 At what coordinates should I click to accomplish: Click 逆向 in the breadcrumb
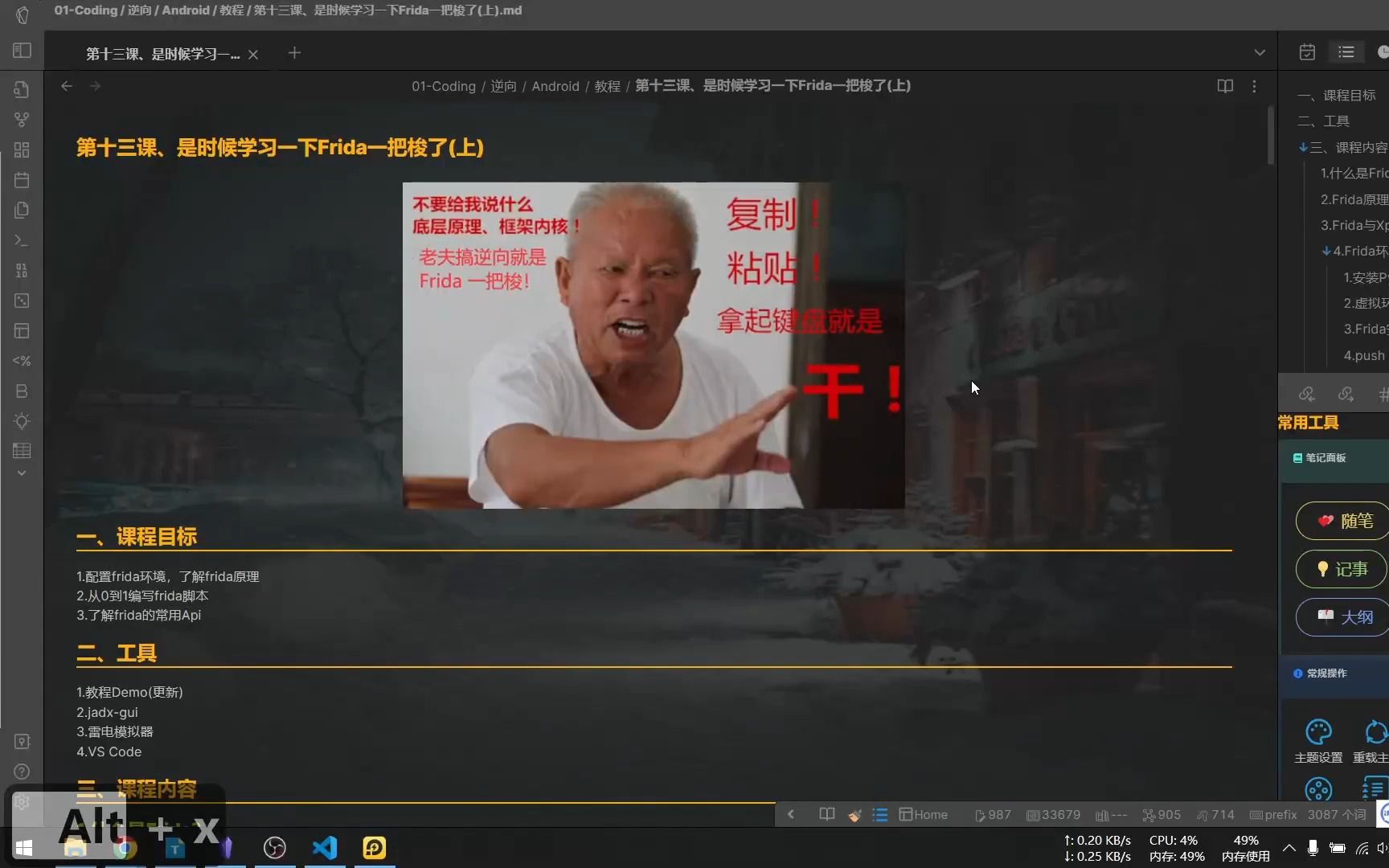pyautogui.click(x=503, y=86)
